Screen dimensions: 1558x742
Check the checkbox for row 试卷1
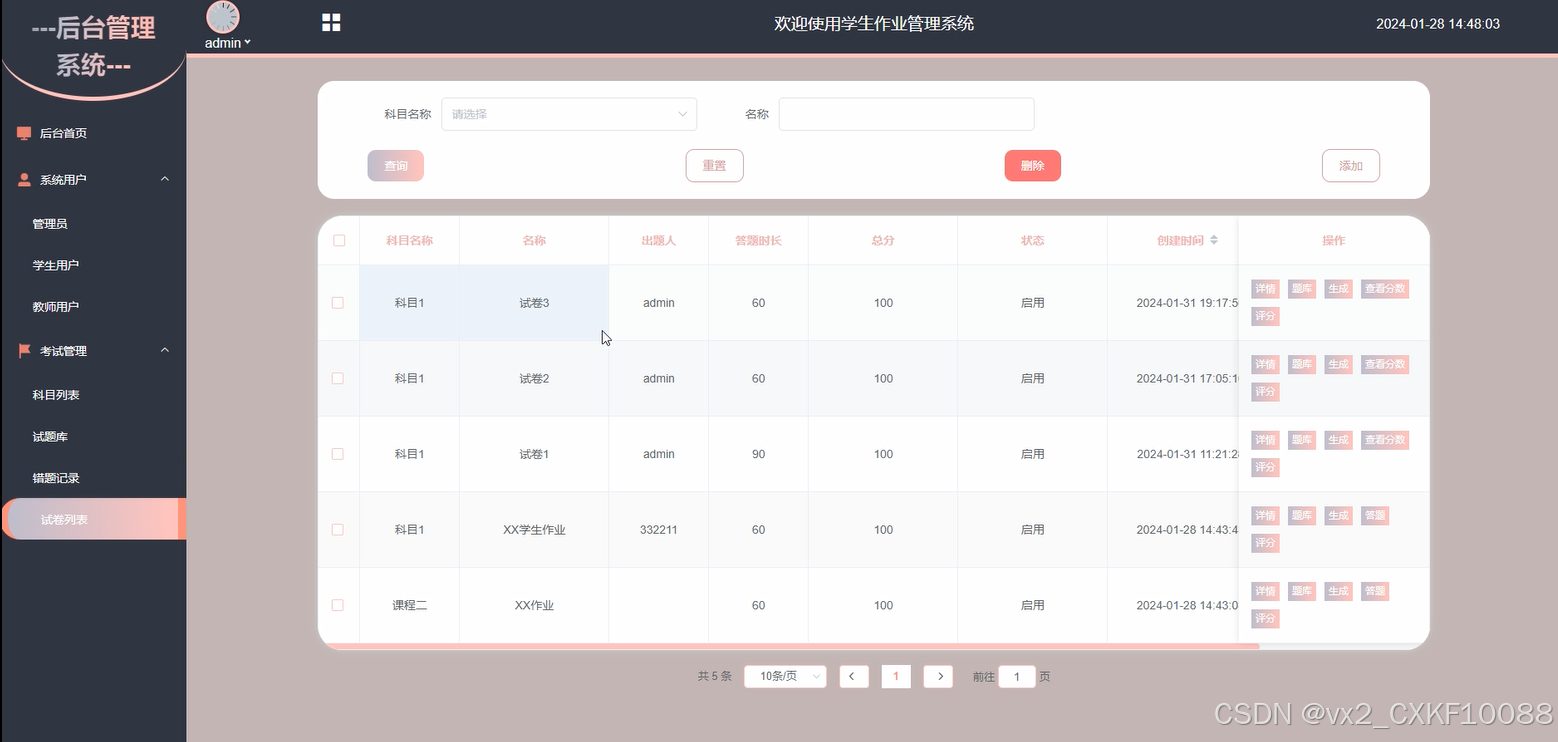(x=338, y=454)
